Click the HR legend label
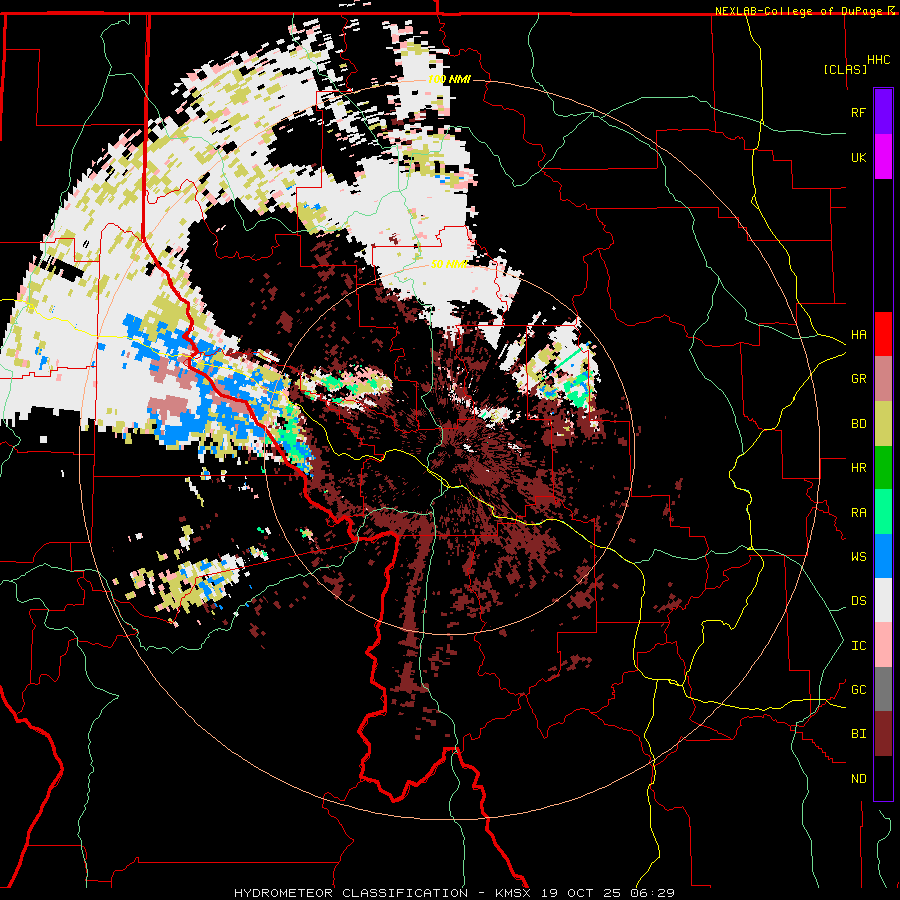 (858, 468)
